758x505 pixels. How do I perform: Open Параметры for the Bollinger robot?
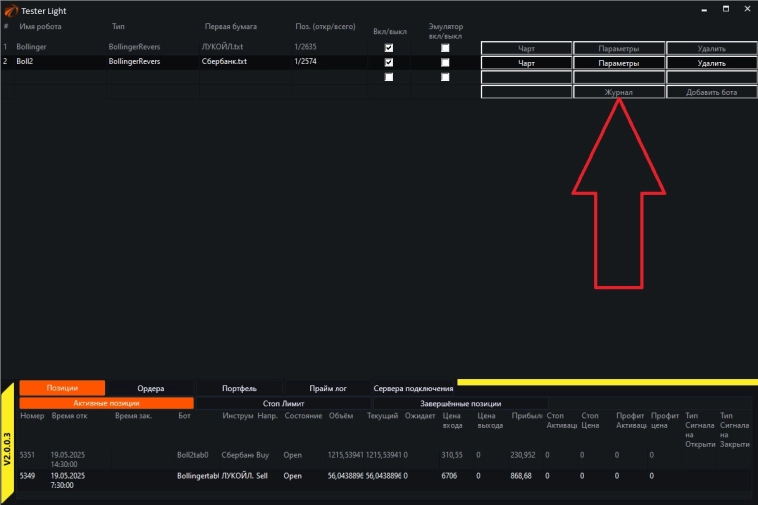point(619,48)
